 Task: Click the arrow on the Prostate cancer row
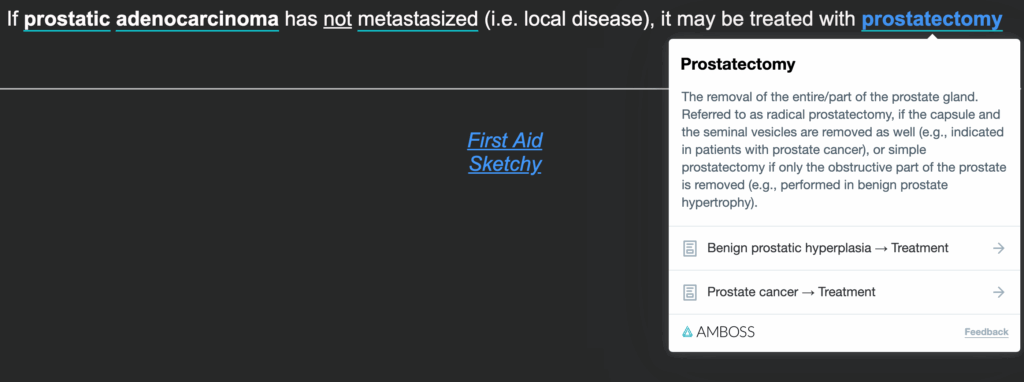[x=998, y=292]
